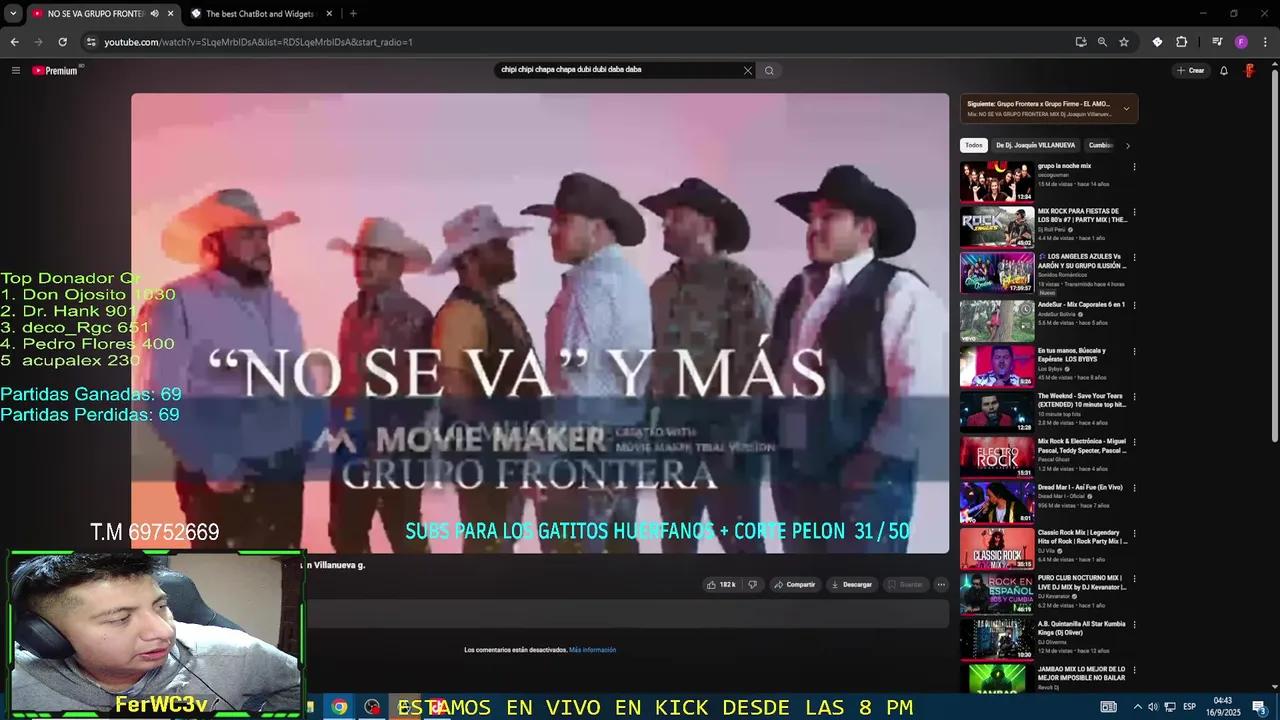The image size is (1280, 720).
Task: Open options menu for Classic Rock Mix
Action: tap(1134, 533)
